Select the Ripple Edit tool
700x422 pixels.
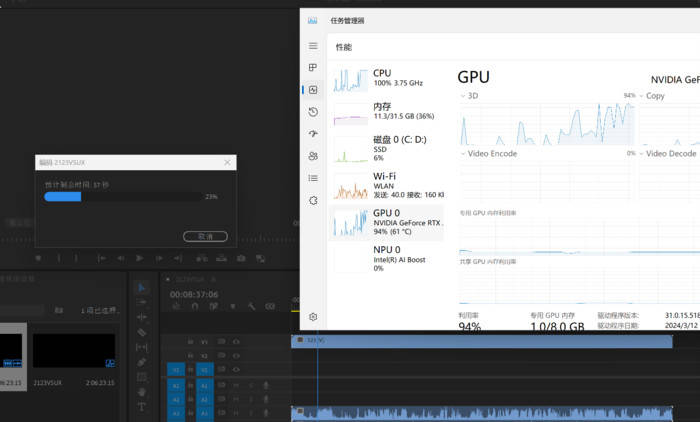tap(142, 317)
